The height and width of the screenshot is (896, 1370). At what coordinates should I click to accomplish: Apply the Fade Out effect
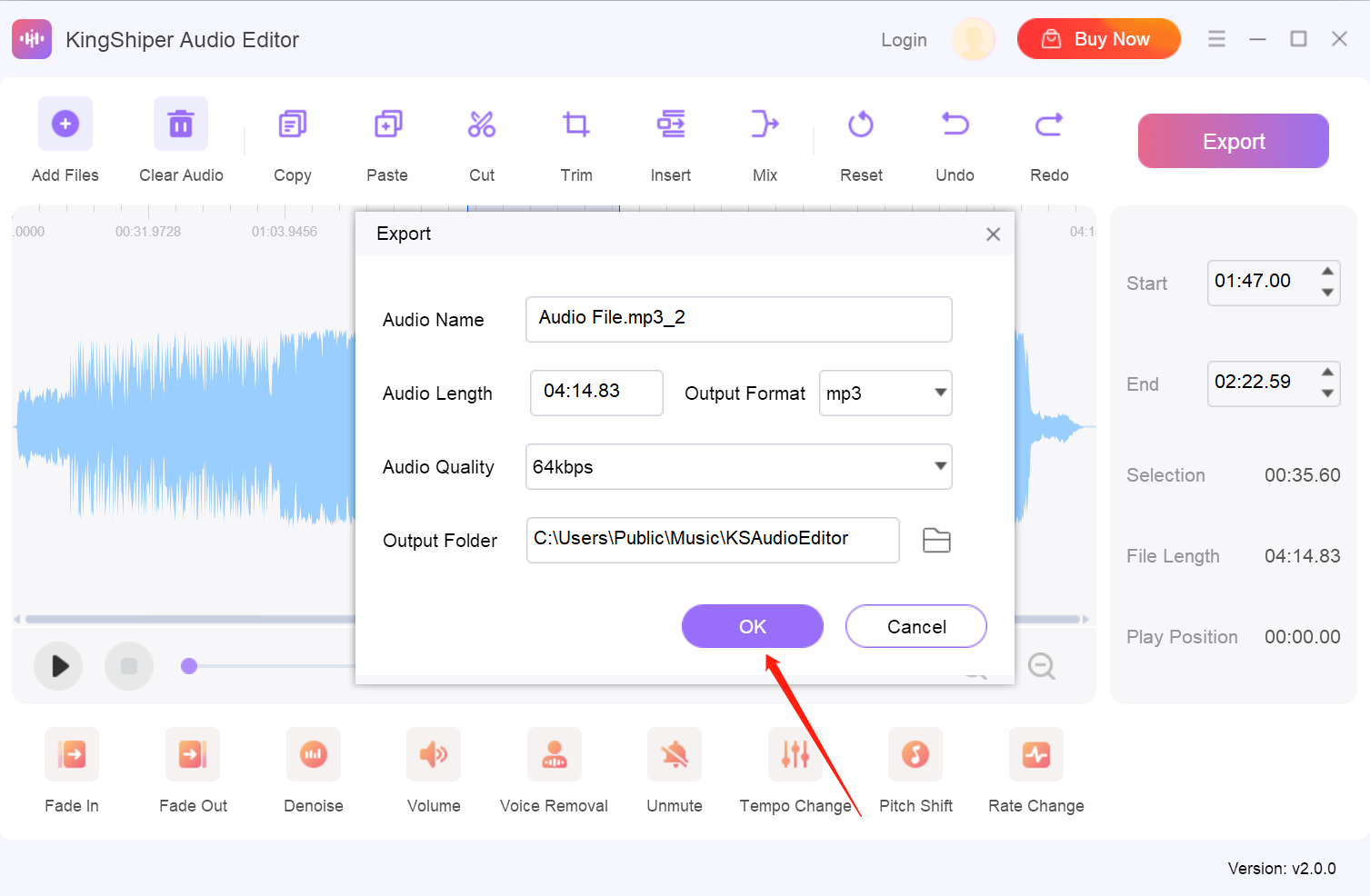[193, 754]
